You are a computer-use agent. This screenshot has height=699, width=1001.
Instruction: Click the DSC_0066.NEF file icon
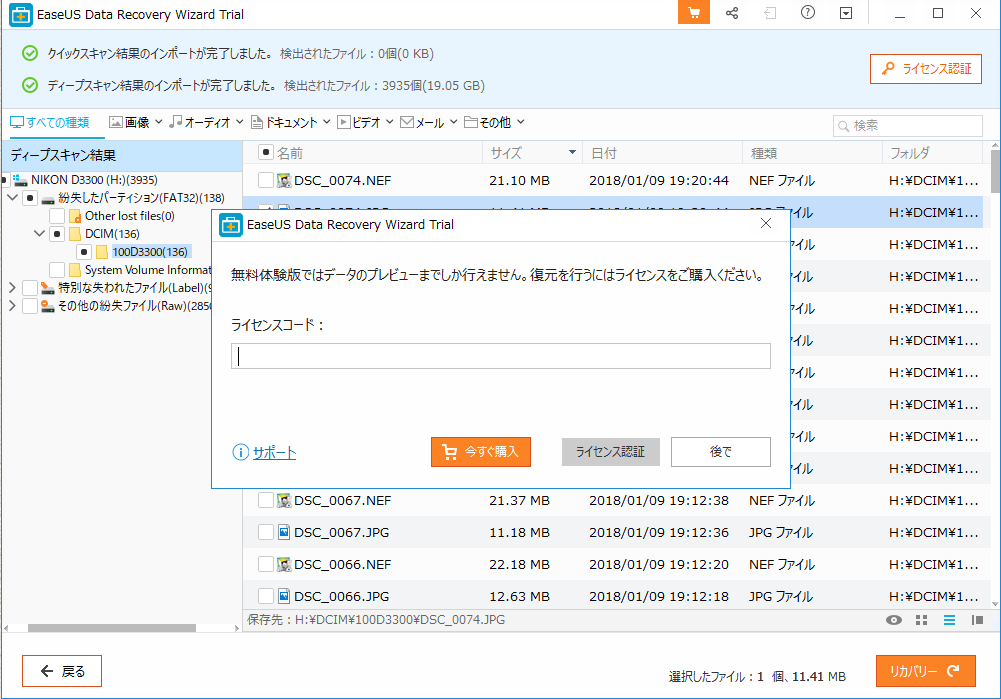click(x=284, y=564)
